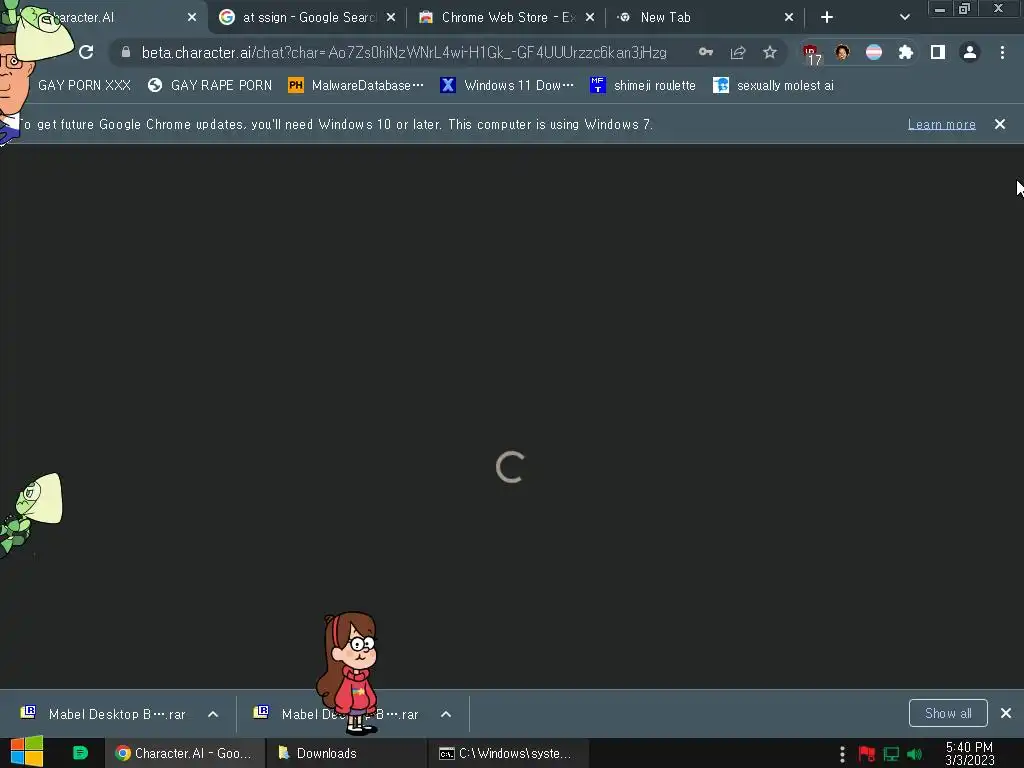This screenshot has height=768, width=1024.
Task: Expand options for the download covered by Mabel
Action: point(446,714)
